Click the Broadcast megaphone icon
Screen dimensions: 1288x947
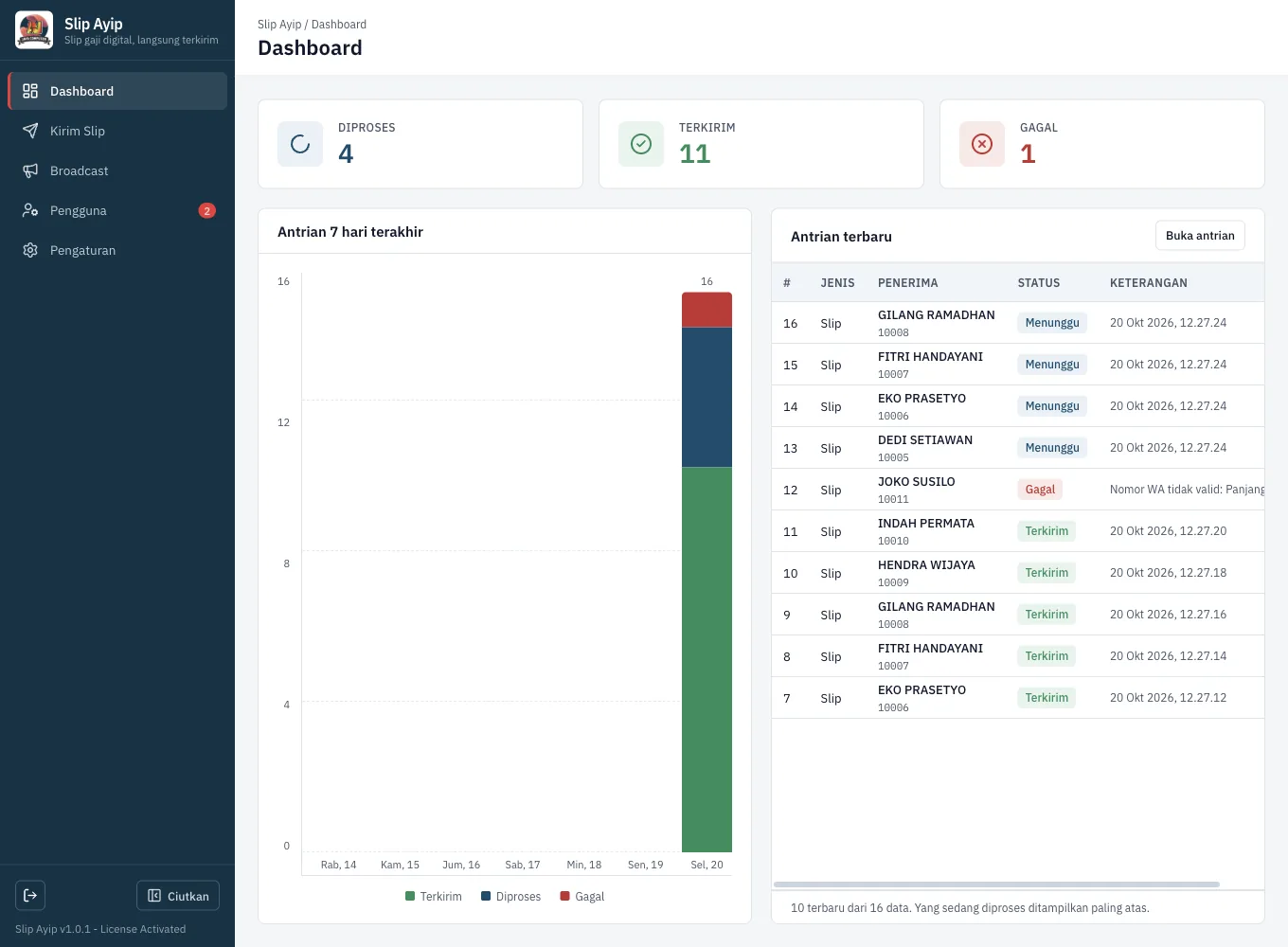(30, 170)
